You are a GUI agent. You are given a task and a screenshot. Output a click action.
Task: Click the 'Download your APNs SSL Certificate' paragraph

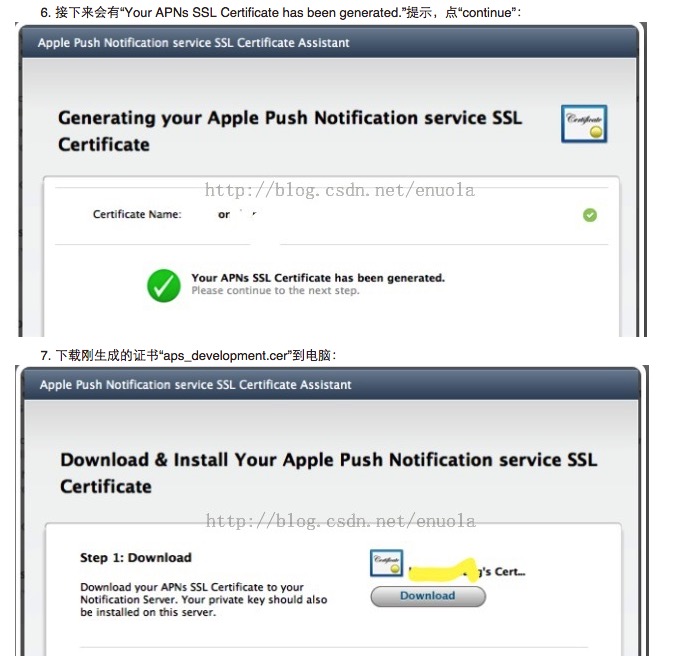coord(204,599)
